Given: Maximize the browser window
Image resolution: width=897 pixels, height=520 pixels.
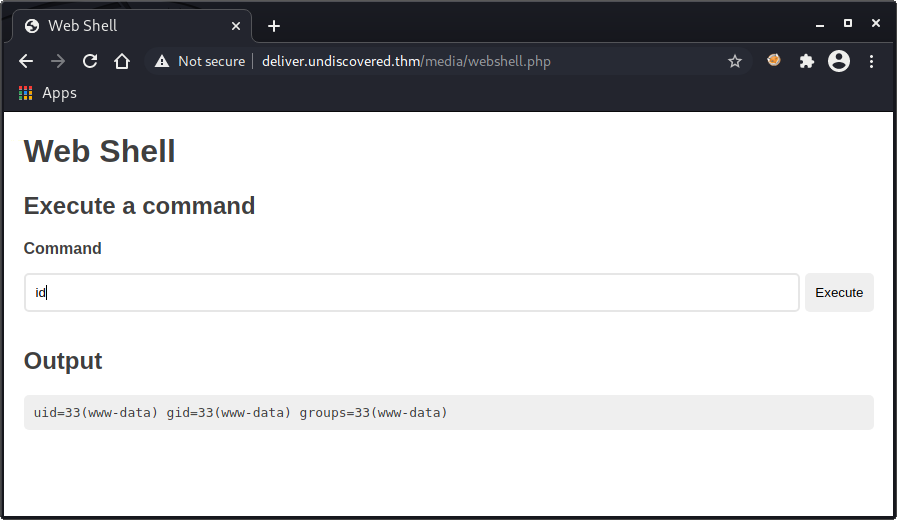Looking at the screenshot, I should pos(848,23).
